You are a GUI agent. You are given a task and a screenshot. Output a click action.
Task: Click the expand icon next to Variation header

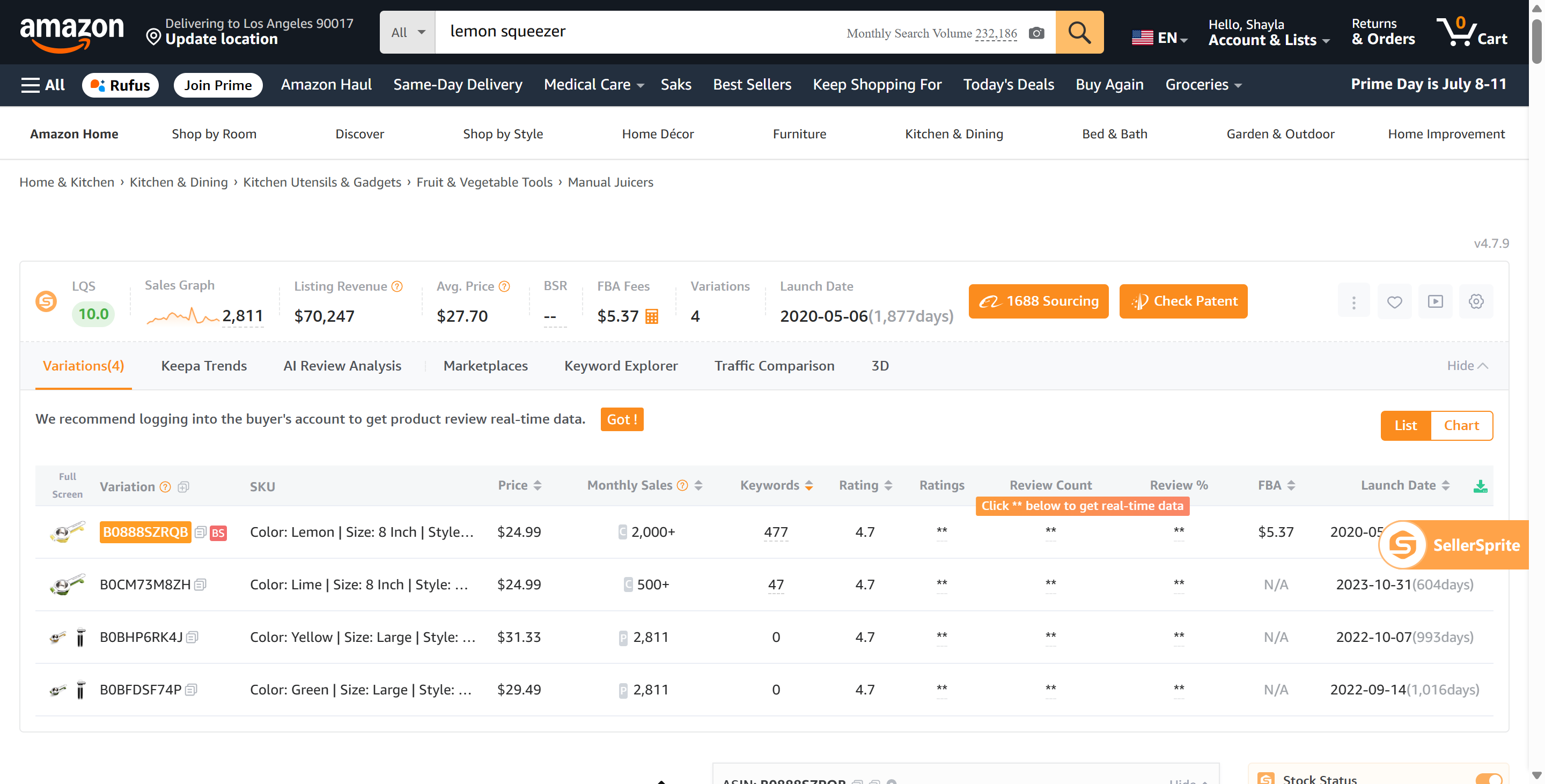point(183,487)
